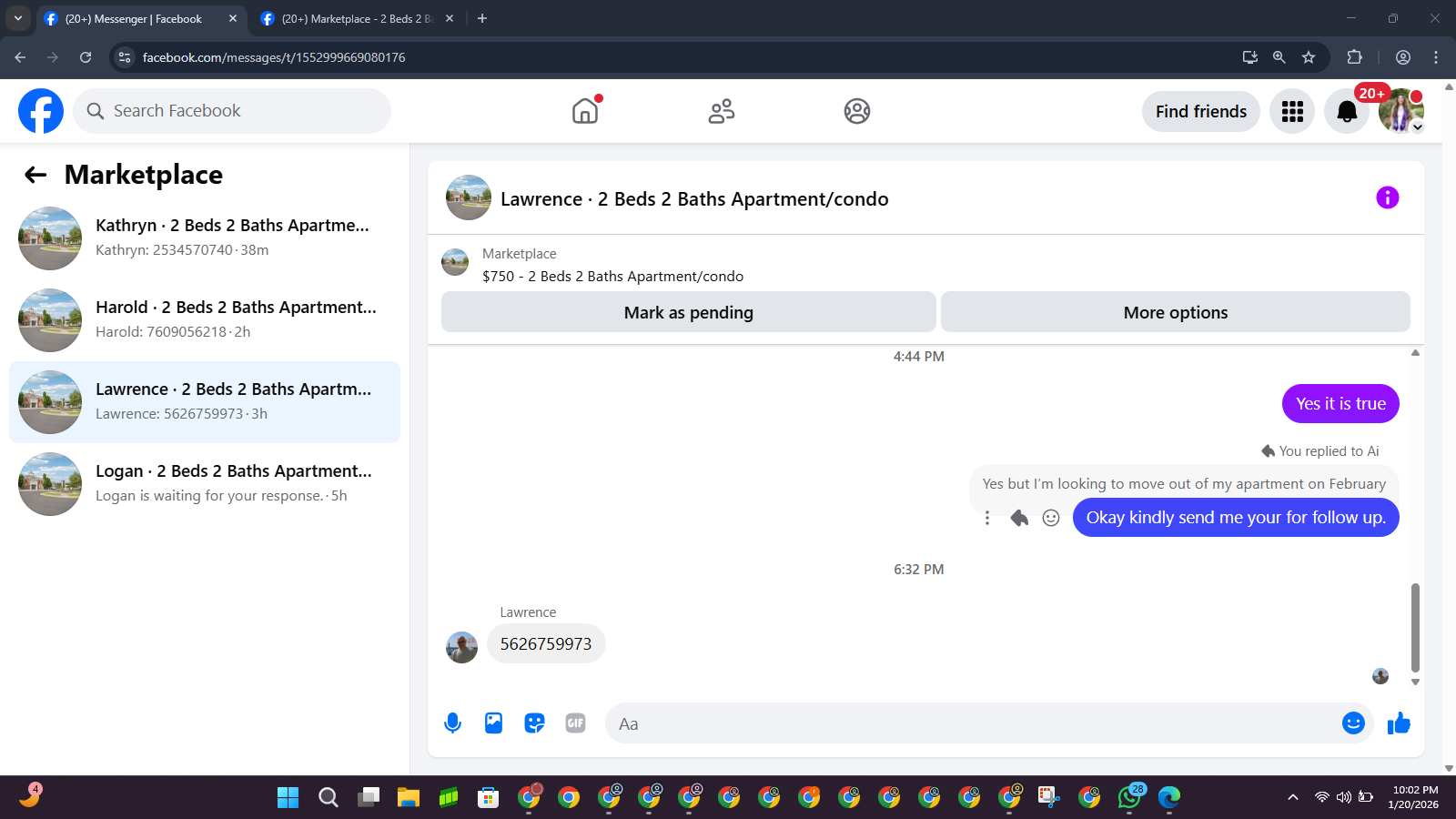1456x819 pixels.
Task: Click the conversation title Lawrence · 2 Beds 2 Baths
Action: coord(694,198)
